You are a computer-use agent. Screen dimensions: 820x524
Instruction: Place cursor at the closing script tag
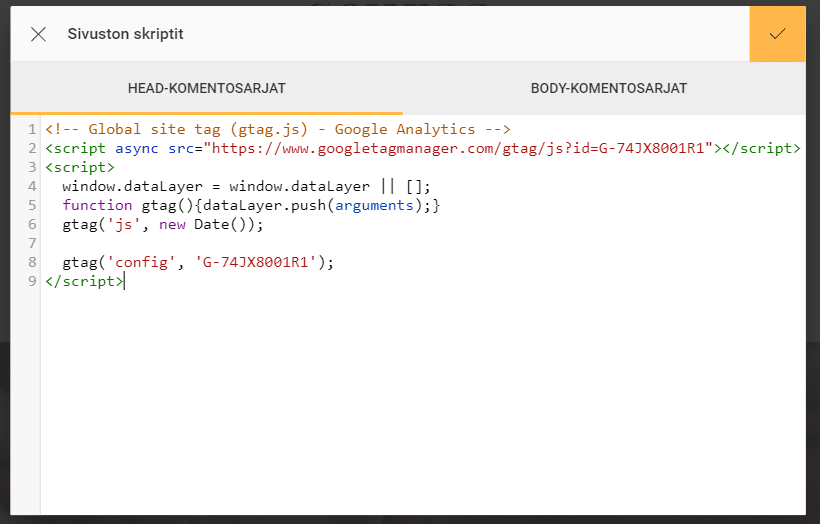coord(85,281)
